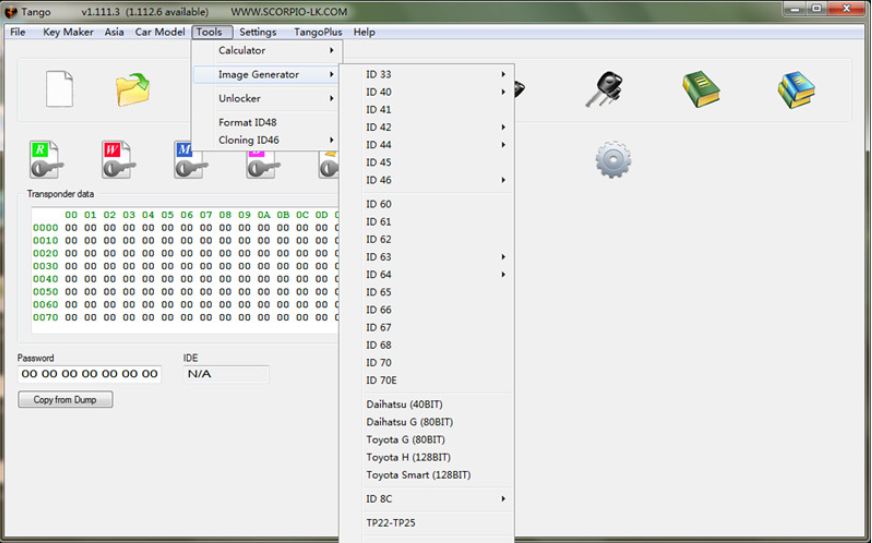Viewport: 872px width, 543px height.
Task: Click the IDE N/A field
Action: (x=226, y=374)
